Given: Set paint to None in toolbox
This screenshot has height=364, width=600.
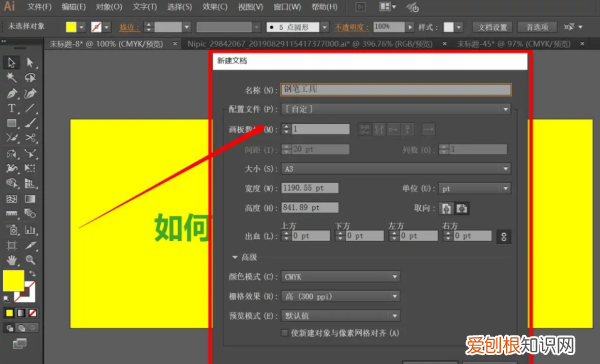Looking at the screenshot, I should click(33, 313).
